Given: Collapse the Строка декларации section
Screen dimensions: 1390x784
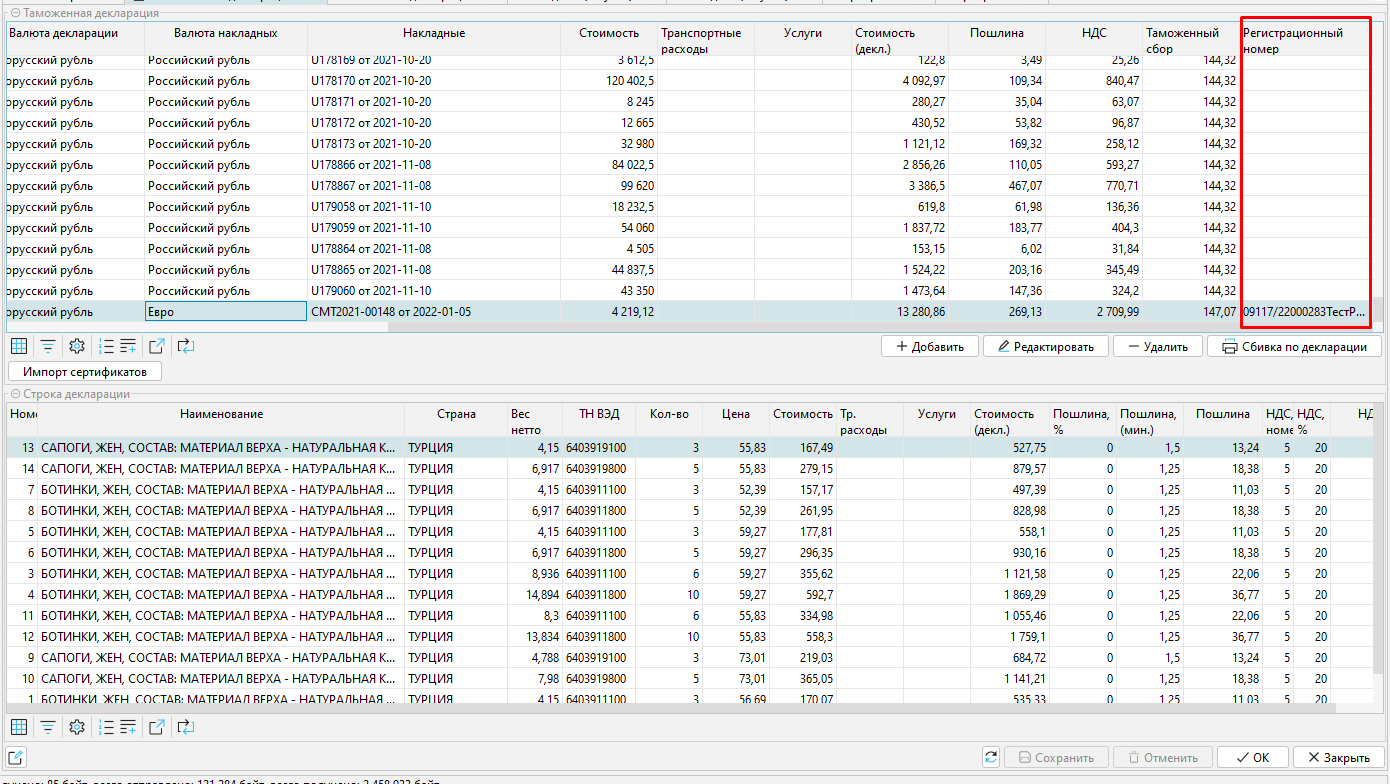Looking at the screenshot, I should pos(15,394).
